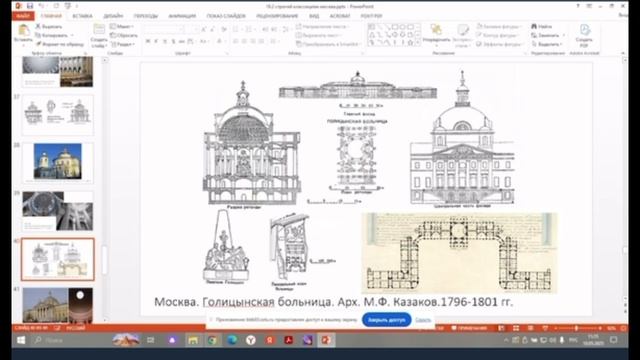Click Преобразовать в SmartArt
This screenshot has width=640, height=360.
click(328, 44)
